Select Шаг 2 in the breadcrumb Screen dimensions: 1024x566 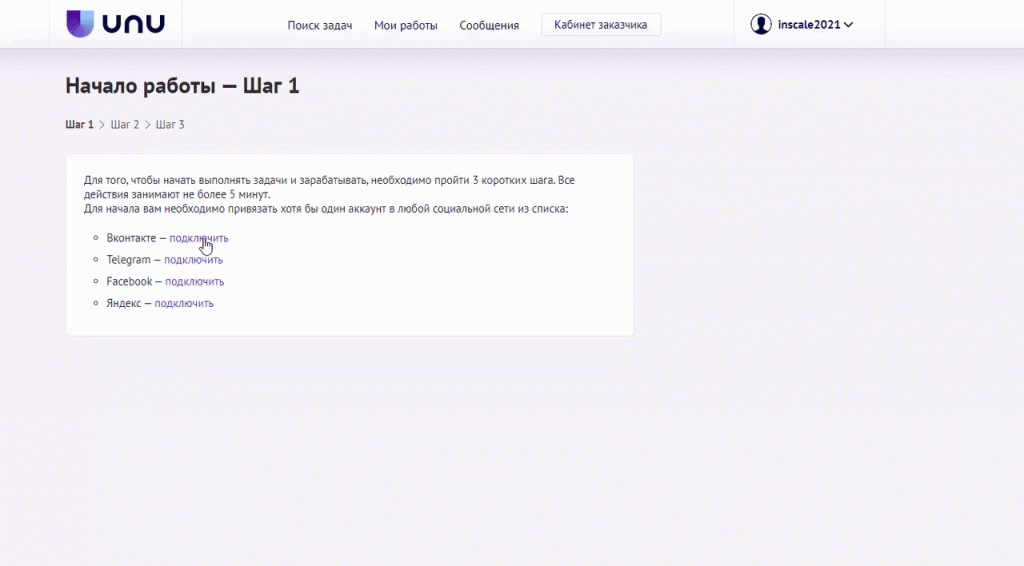(125, 125)
